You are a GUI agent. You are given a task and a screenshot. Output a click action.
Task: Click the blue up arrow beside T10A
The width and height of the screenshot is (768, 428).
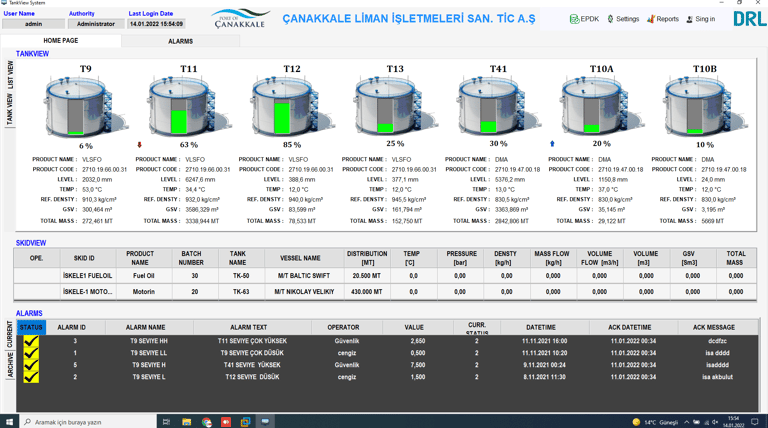click(552, 143)
